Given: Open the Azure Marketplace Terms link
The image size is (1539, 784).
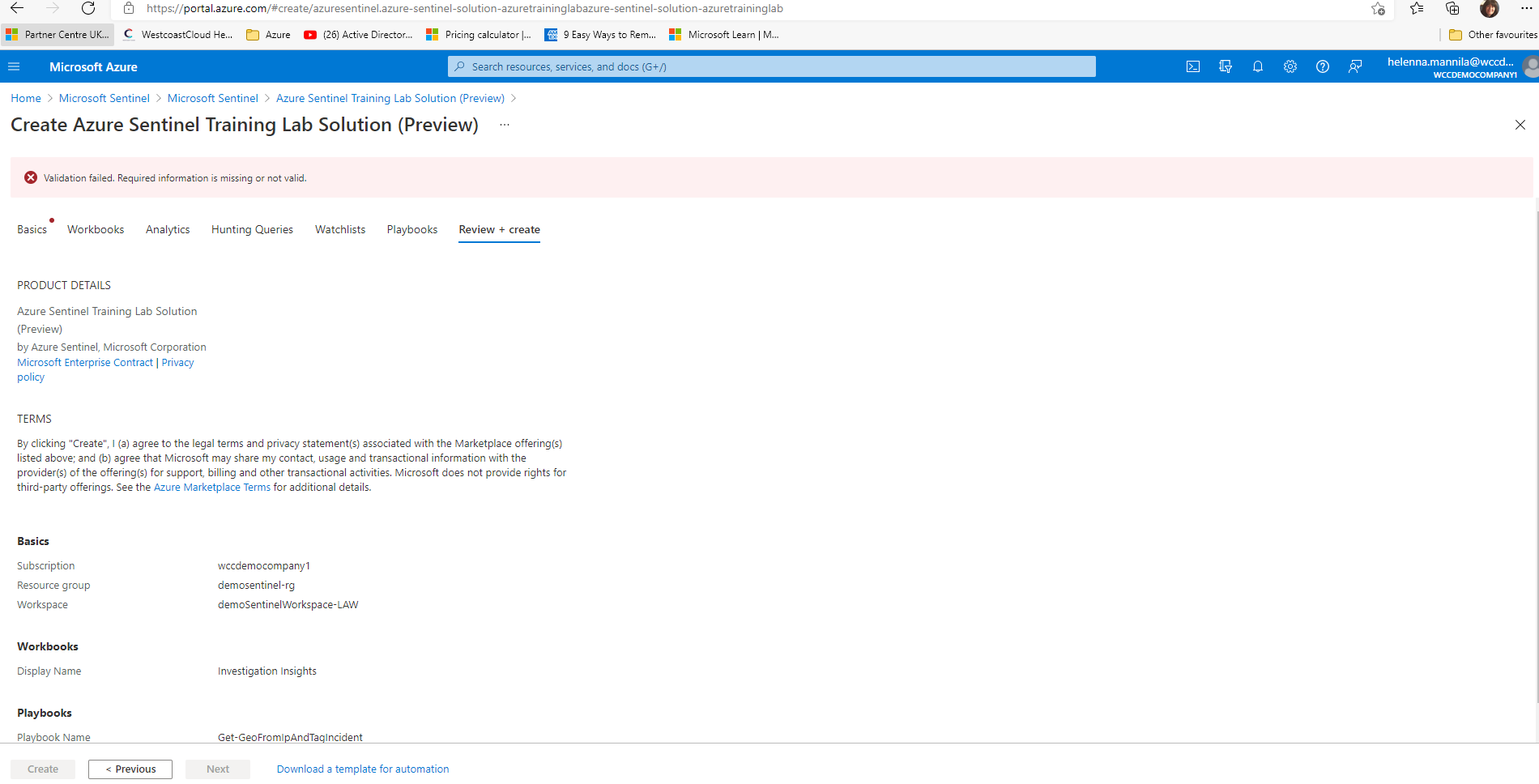Looking at the screenshot, I should click(211, 487).
